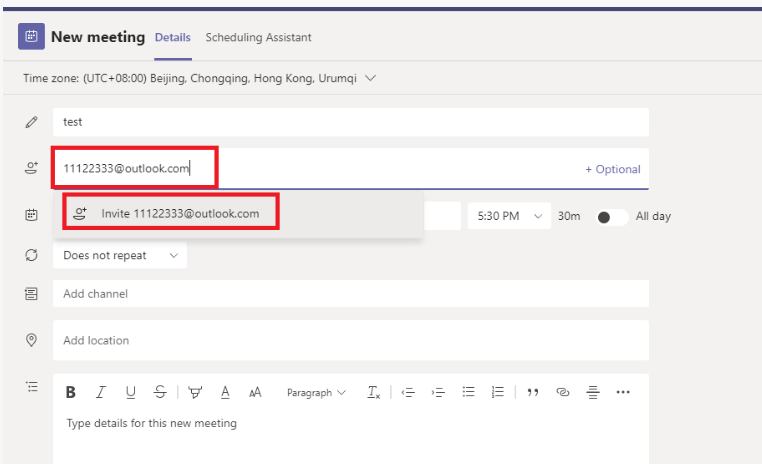Screen dimensions: 762x464
Task: Click the Add channel field
Action: tap(351, 293)
